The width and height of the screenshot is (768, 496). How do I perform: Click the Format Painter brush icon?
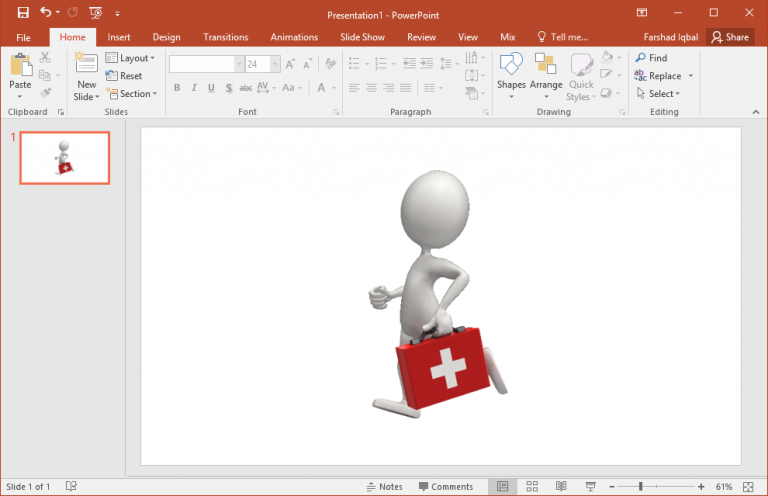[45, 93]
